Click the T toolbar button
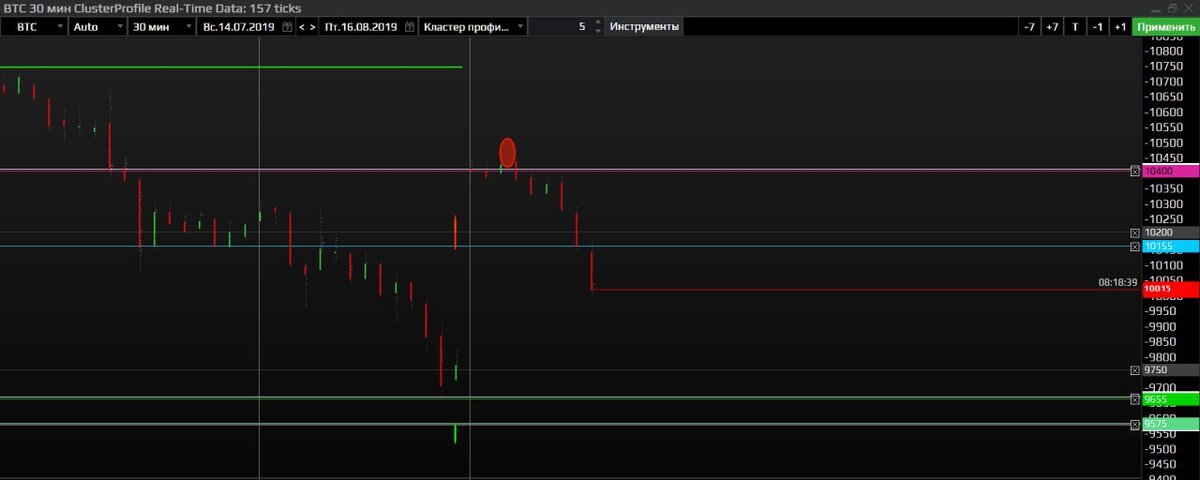The height and width of the screenshot is (480, 1200). [x=1075, y=27]
